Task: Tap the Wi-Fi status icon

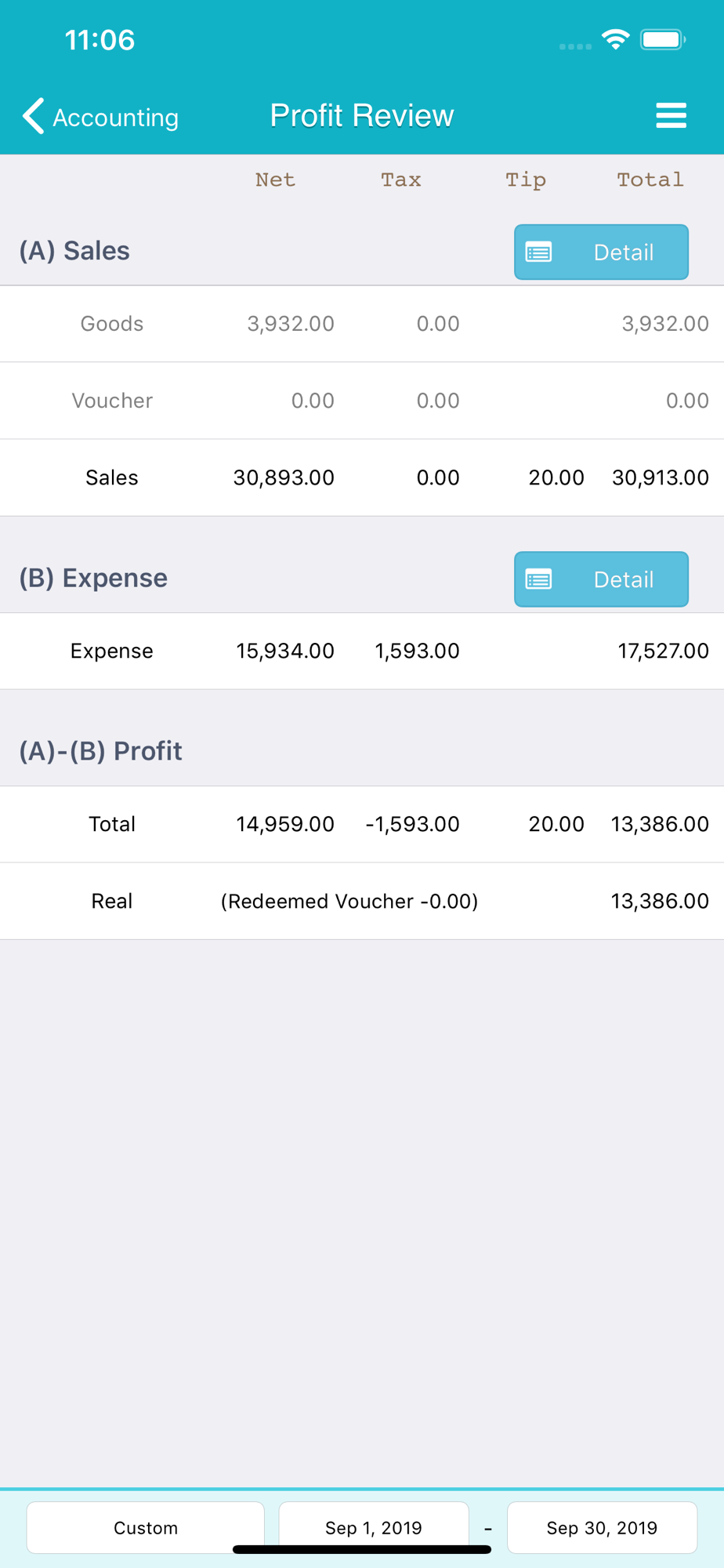Action: pyautogui.click(x=616, y=39)
